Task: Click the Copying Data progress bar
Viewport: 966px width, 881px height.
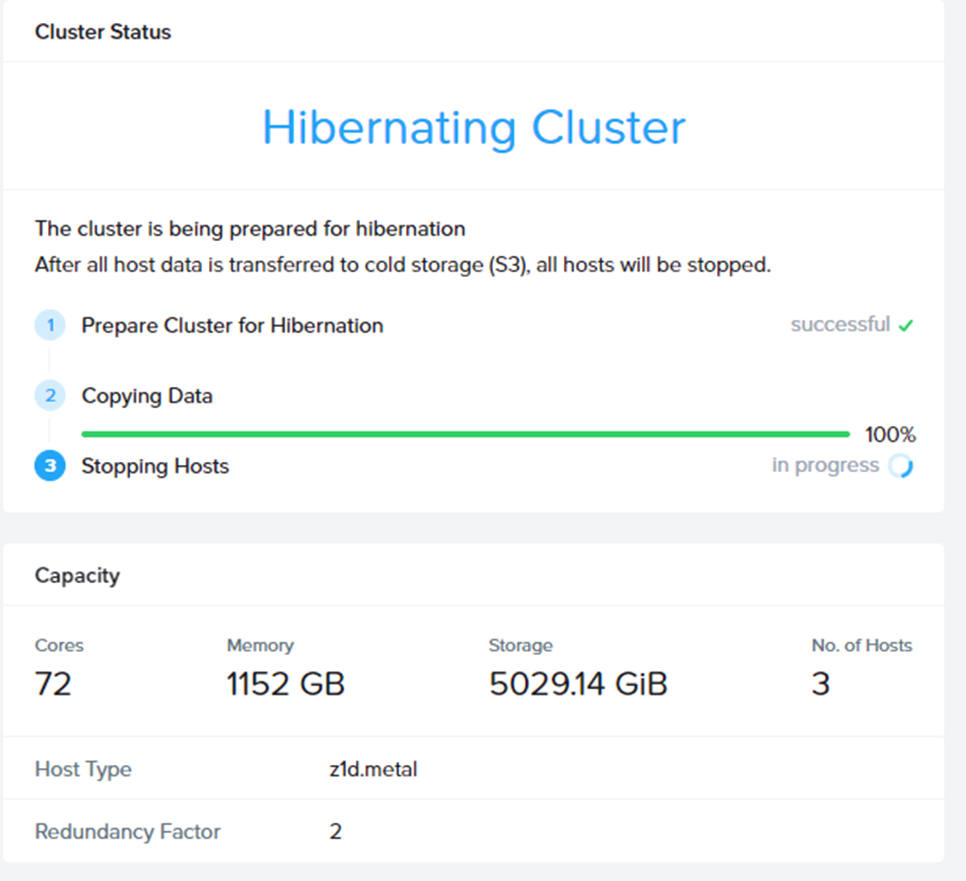Action: coord(465,434)
